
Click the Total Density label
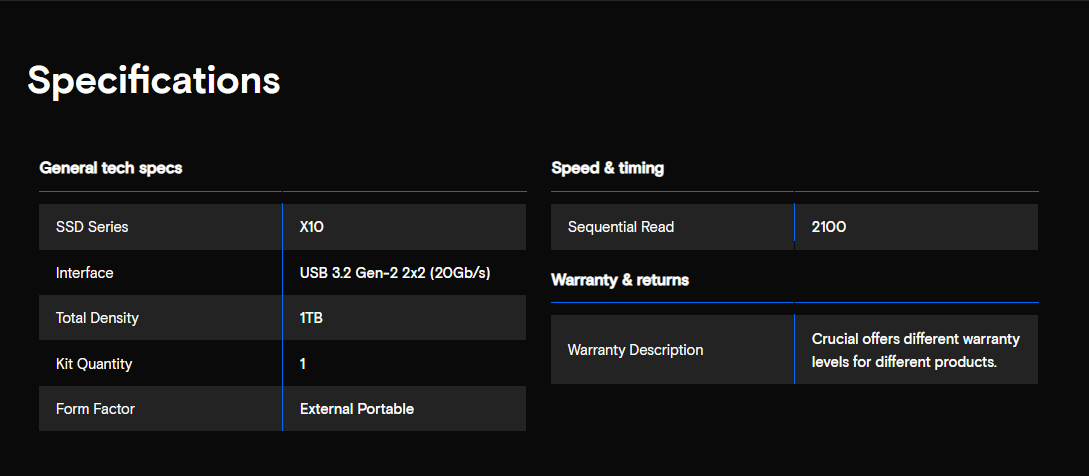coord(97,318)
